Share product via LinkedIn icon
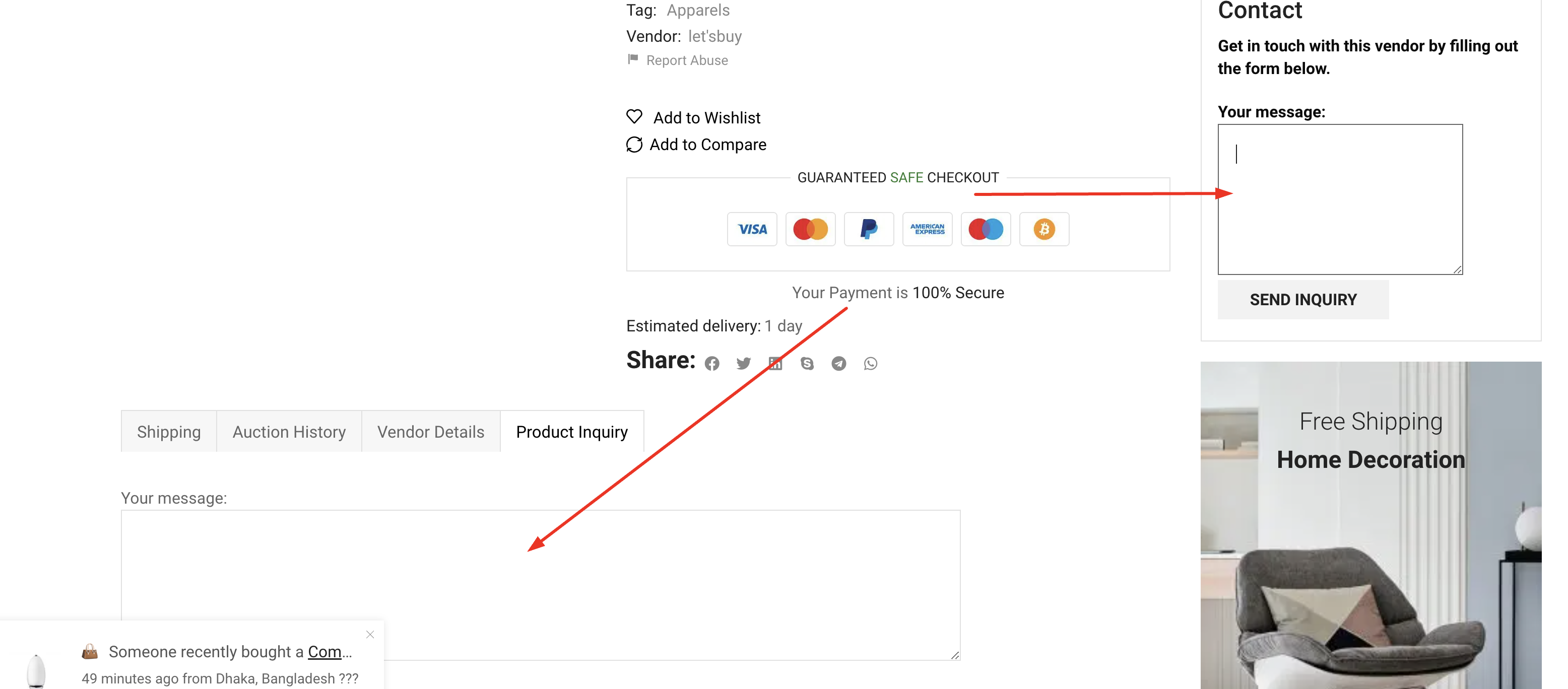 pos(775,363)
